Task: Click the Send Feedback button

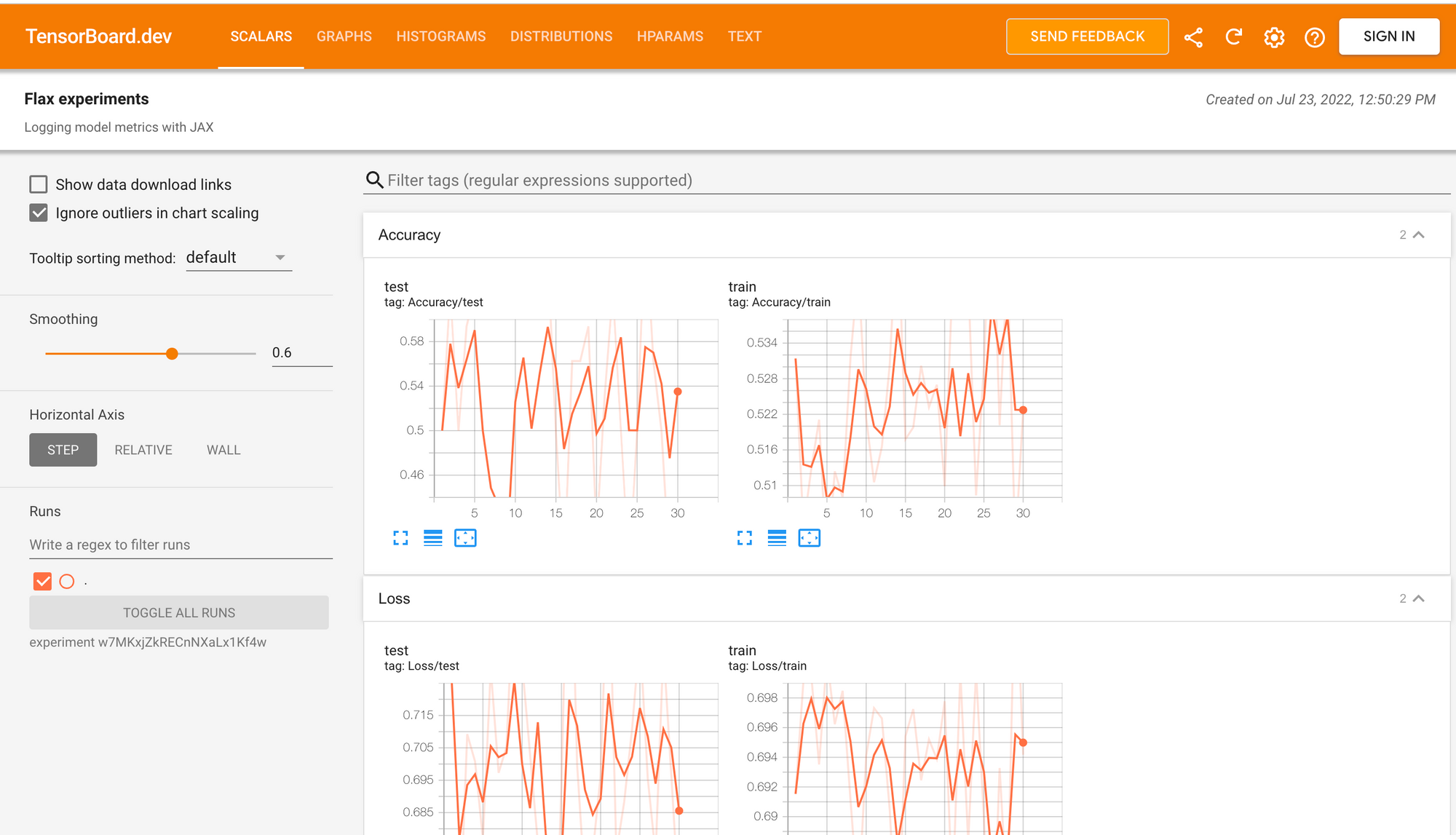Action: point(1088,36)
